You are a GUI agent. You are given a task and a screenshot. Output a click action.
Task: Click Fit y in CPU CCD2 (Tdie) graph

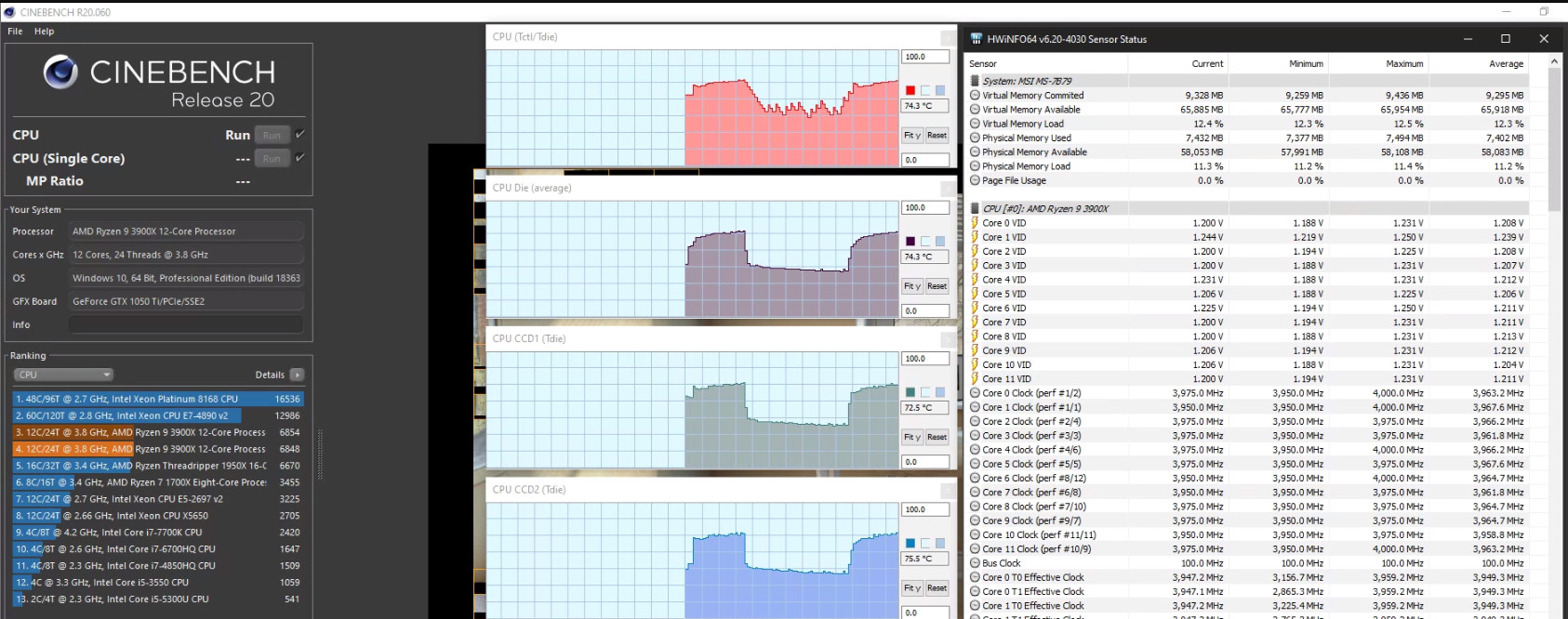[x=912, y=588]
